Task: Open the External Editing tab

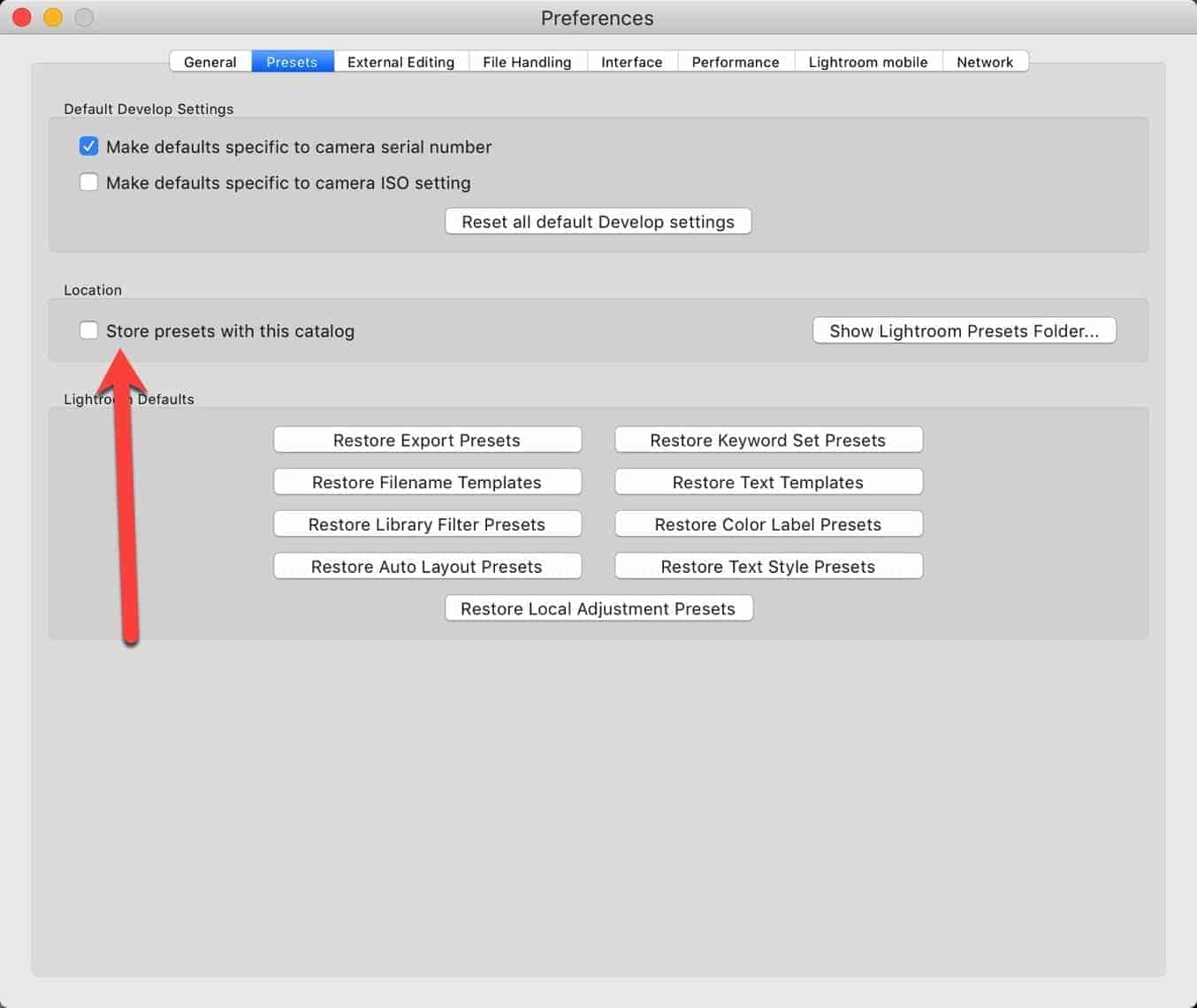Action: [x=400, y=62]
